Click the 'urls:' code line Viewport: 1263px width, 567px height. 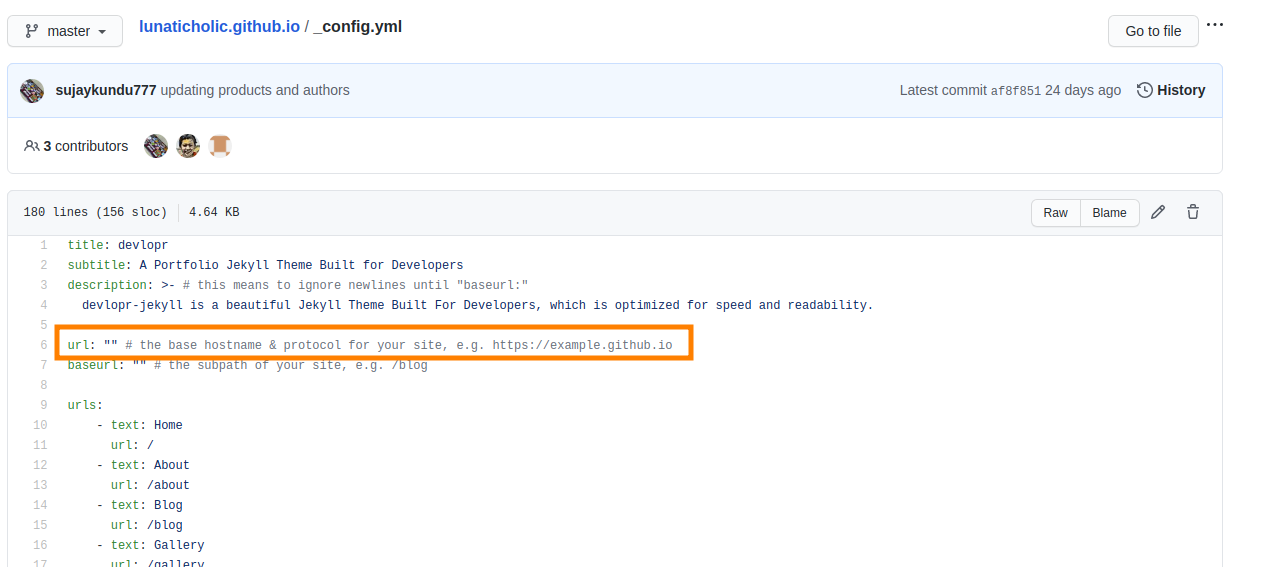pos(86,405)
